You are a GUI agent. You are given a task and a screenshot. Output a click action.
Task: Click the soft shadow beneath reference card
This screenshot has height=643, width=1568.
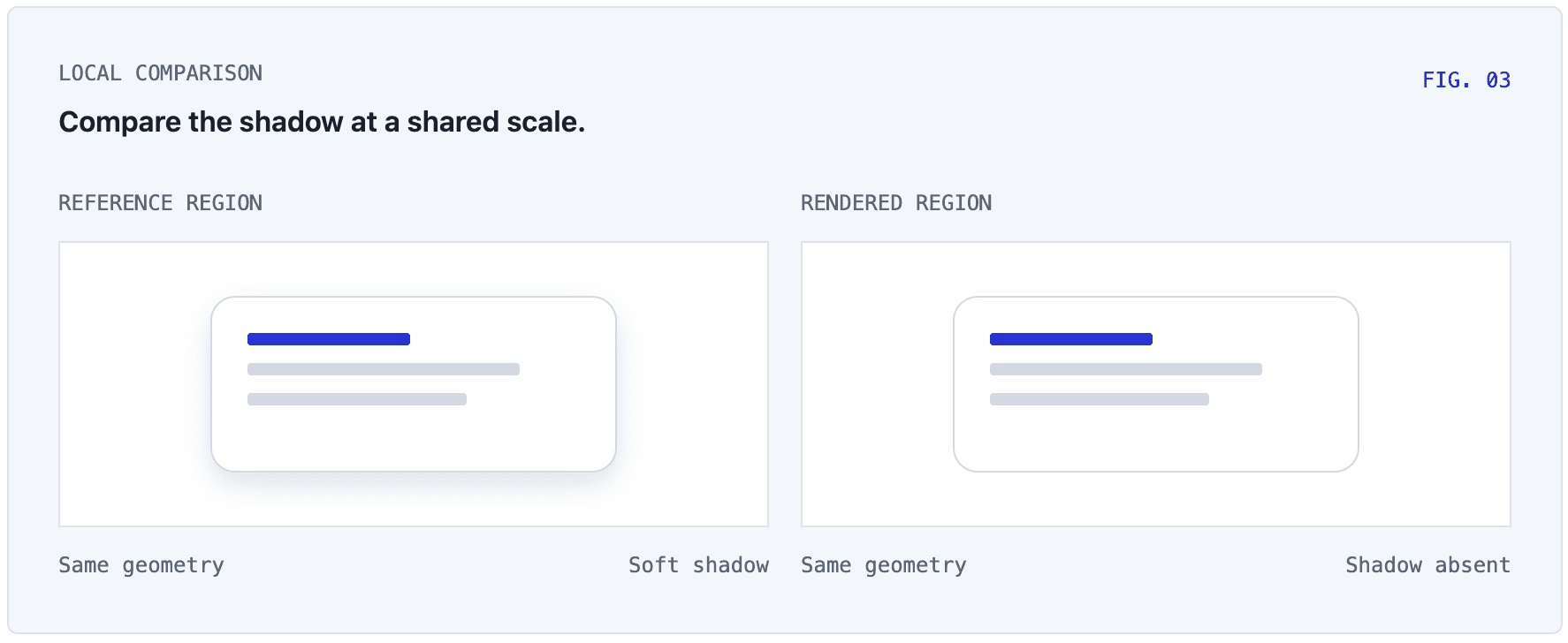[414, 482]
